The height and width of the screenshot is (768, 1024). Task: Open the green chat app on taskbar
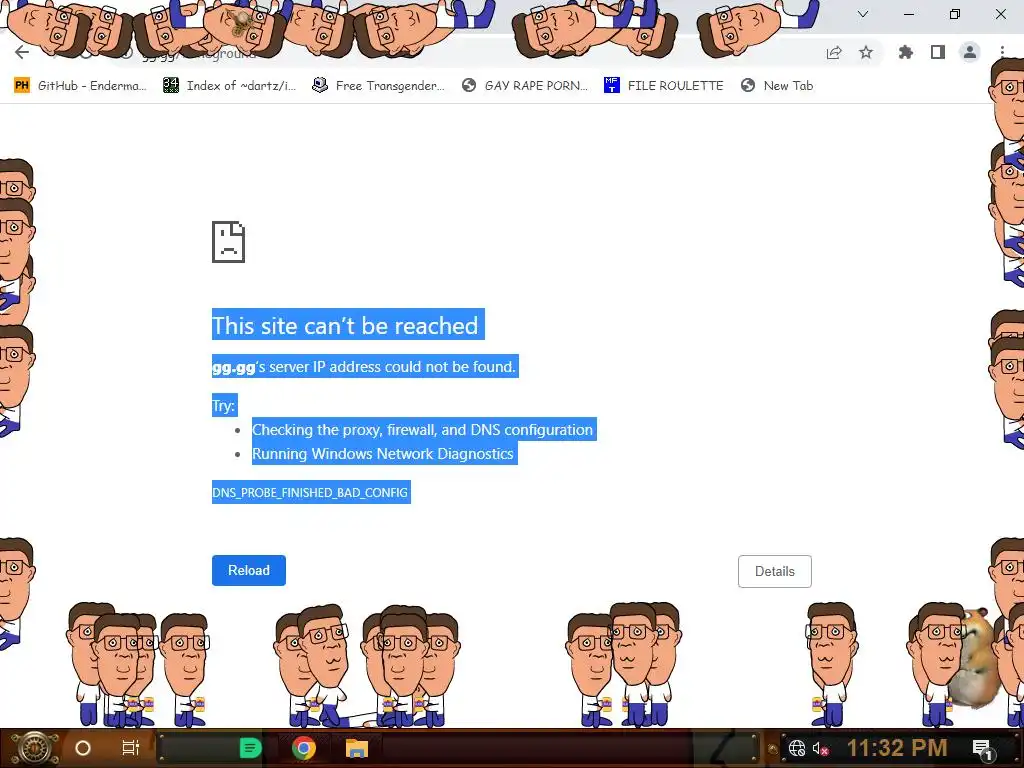click(x=250, y=748)
